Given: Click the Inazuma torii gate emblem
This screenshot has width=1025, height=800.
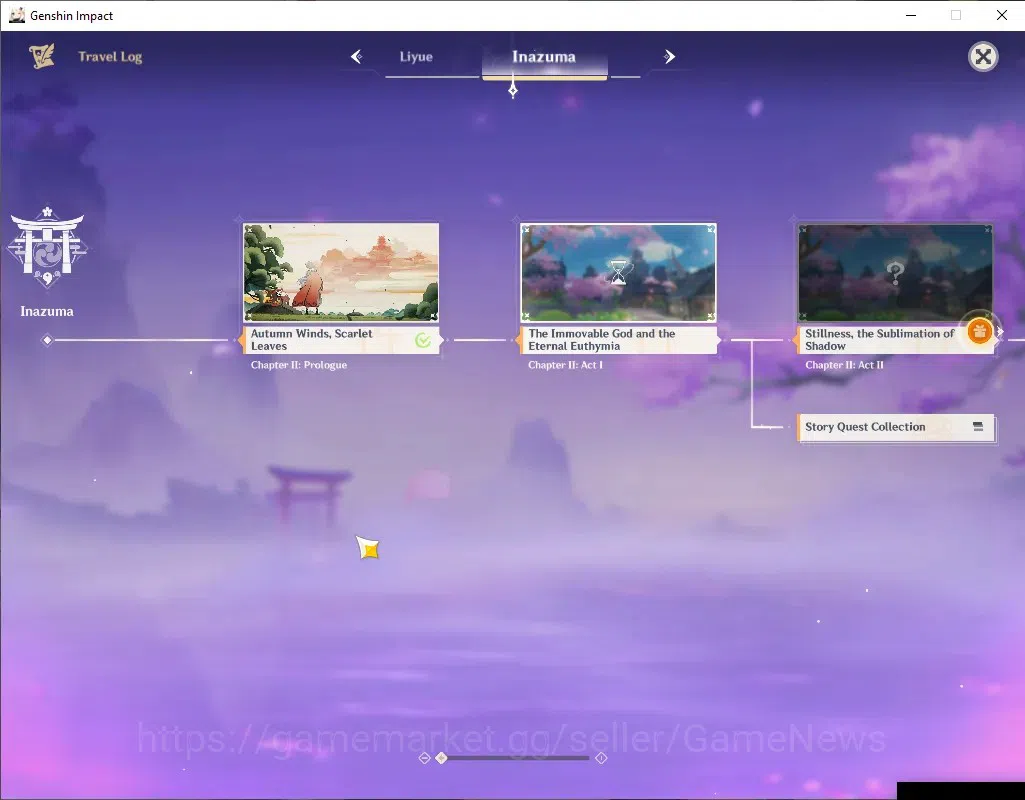Looking at the screenshot, I should tap(47, 248).
